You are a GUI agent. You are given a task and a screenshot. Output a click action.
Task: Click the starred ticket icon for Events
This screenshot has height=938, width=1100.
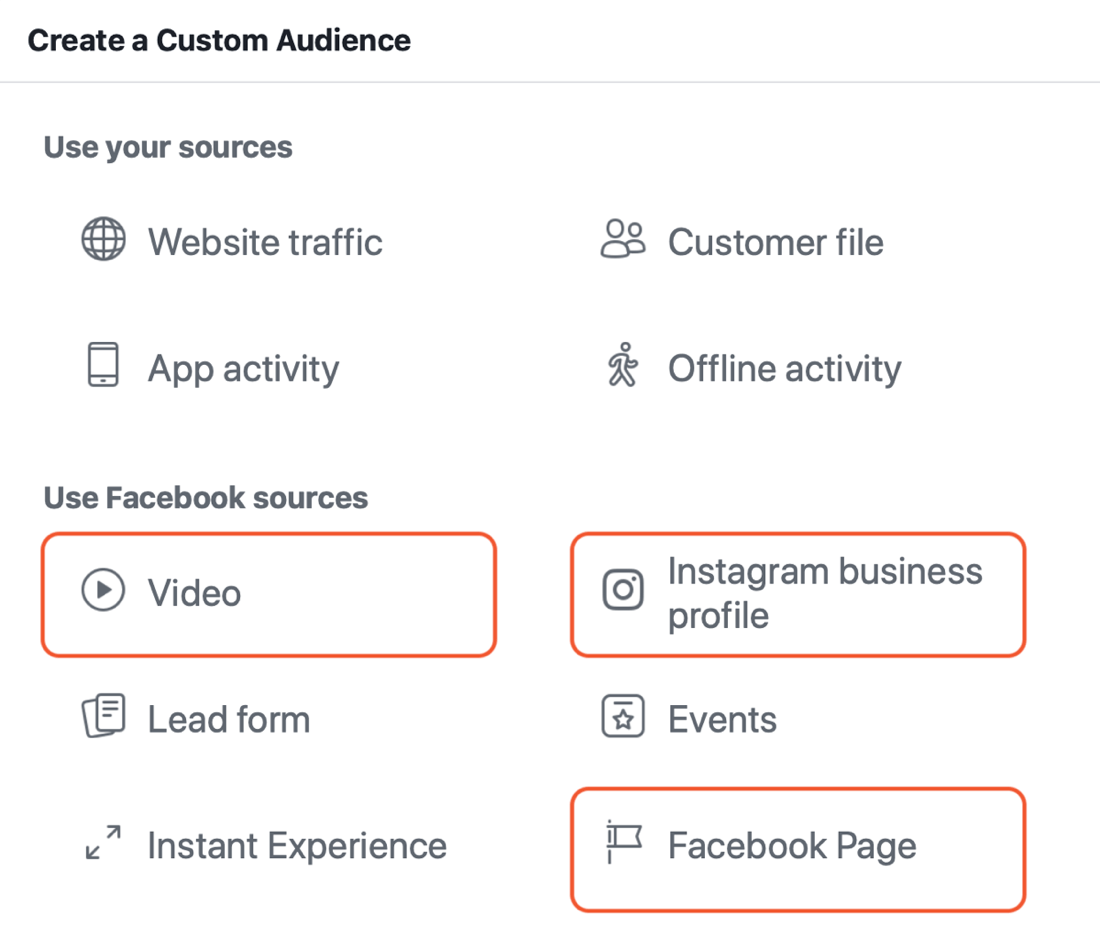pyautogui.click(x=623, y=718)
